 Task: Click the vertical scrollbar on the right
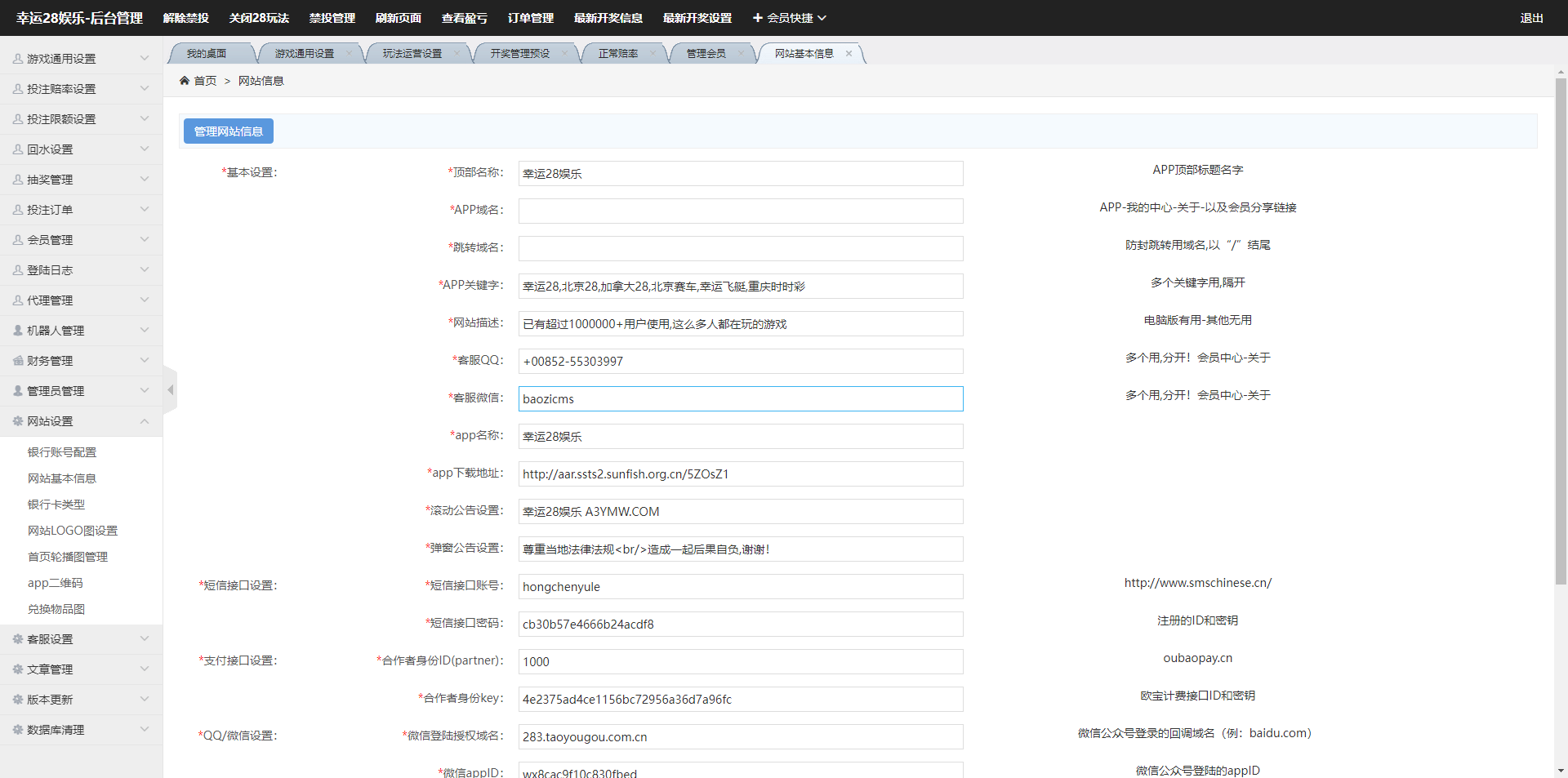pyautogui.click(x=1561, y=327)
